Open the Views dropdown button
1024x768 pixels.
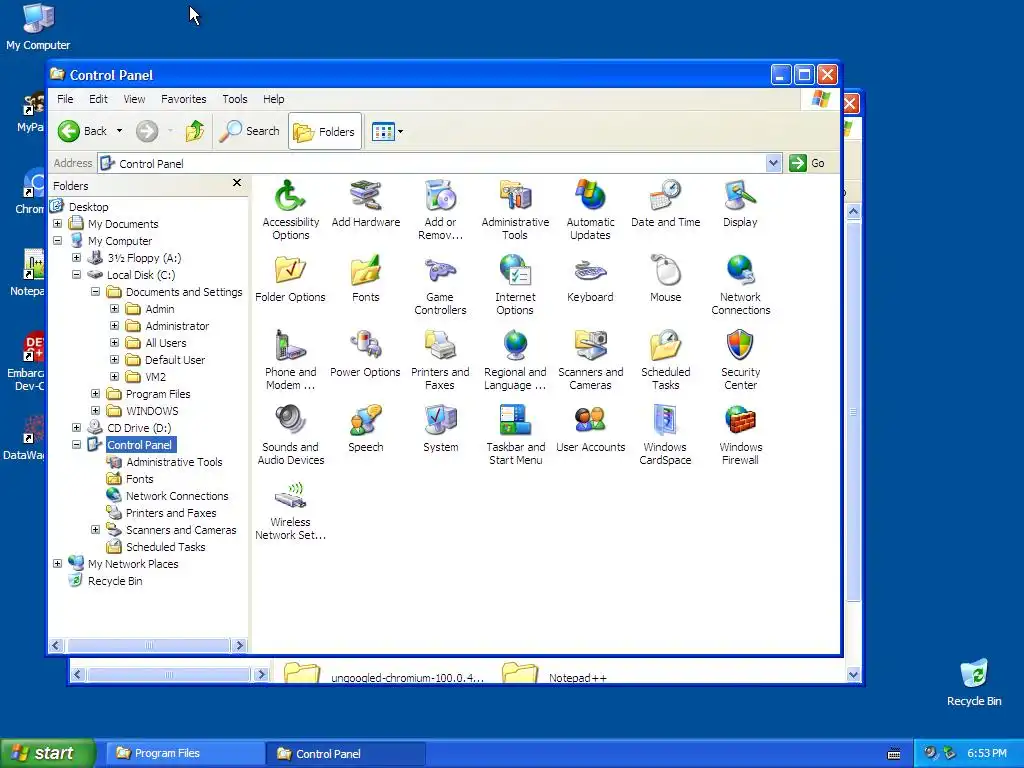pyautogui.click(x=387, y=131)
